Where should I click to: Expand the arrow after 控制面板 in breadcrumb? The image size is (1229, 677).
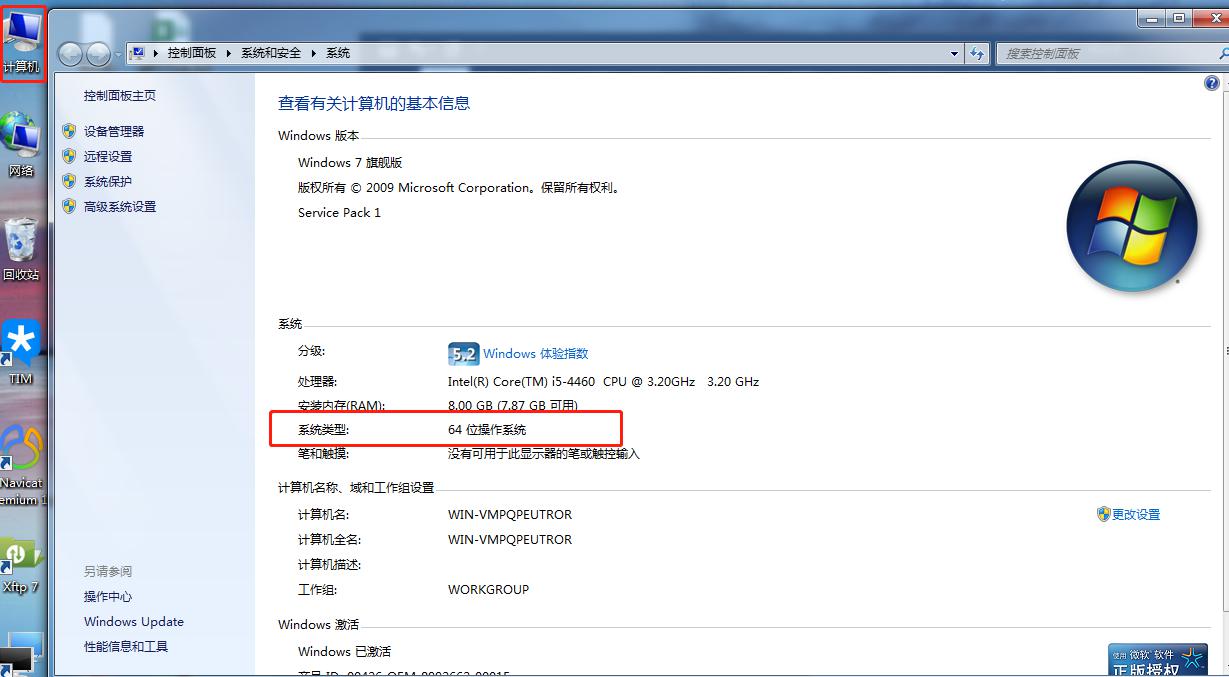[228, 53]
